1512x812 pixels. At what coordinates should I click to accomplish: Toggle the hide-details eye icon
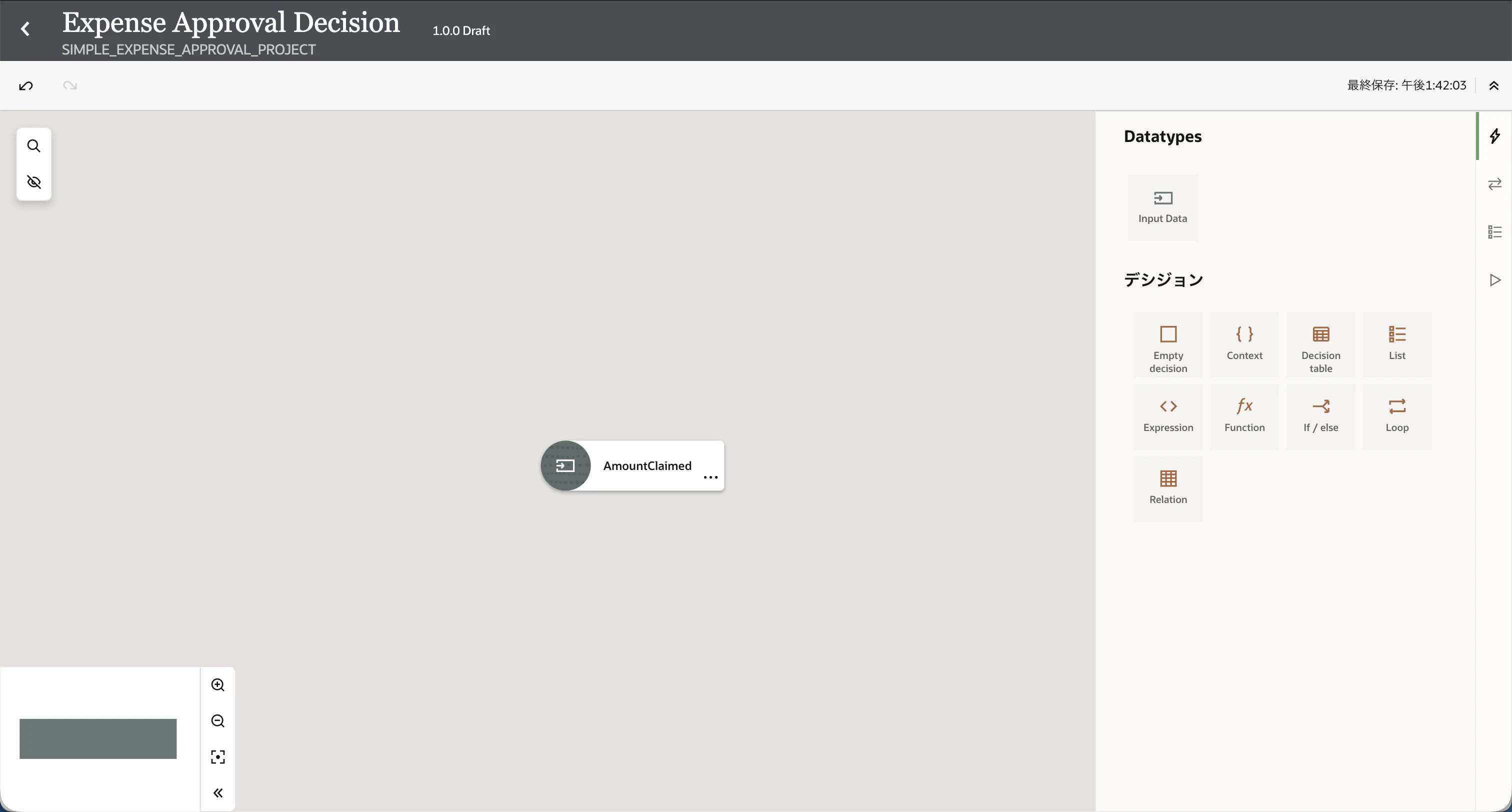pos(34,182)
